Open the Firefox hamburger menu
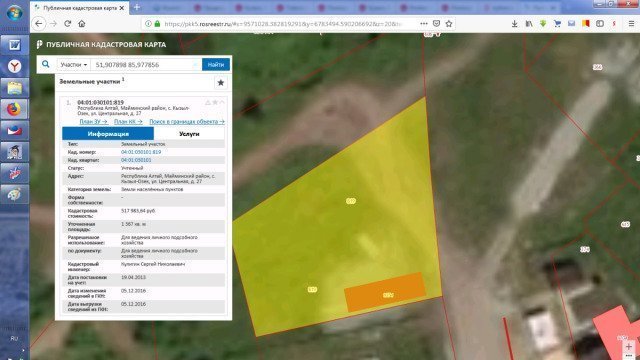Screen dimensions: 640x360 point(631,24)
